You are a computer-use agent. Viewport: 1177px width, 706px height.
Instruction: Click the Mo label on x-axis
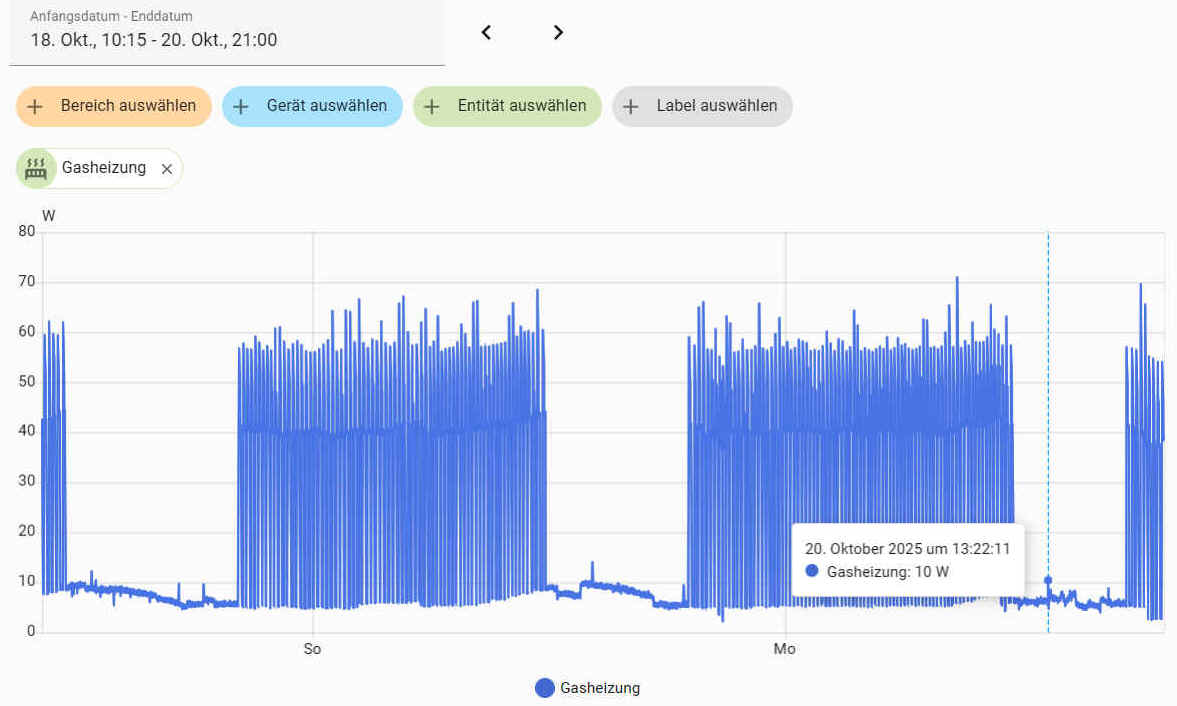coord(785,650)
